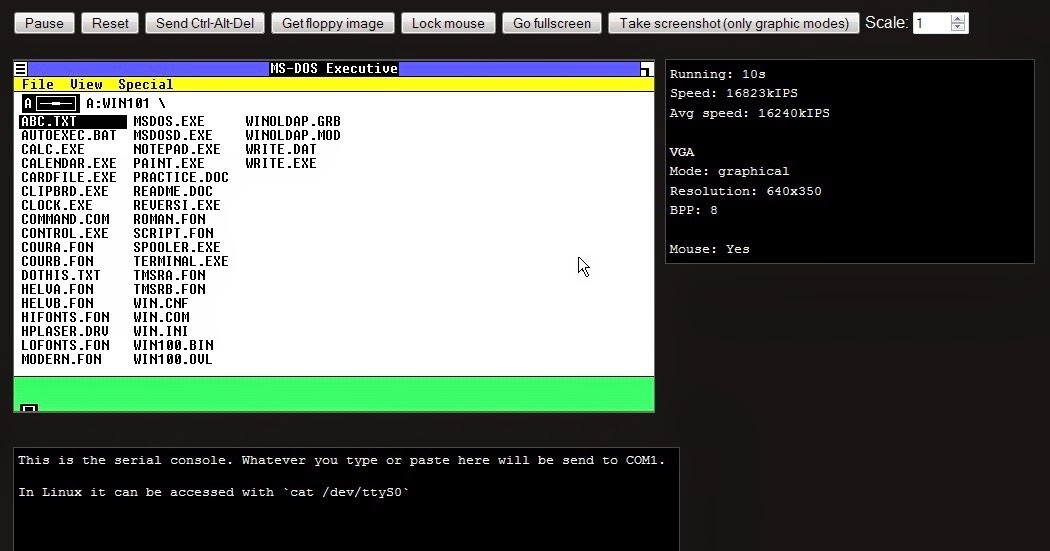Image resolution: width=1050 pixels, height=551 pixels.
Task: Select WIN100.BIN file
Action: [x=173, y=346]
